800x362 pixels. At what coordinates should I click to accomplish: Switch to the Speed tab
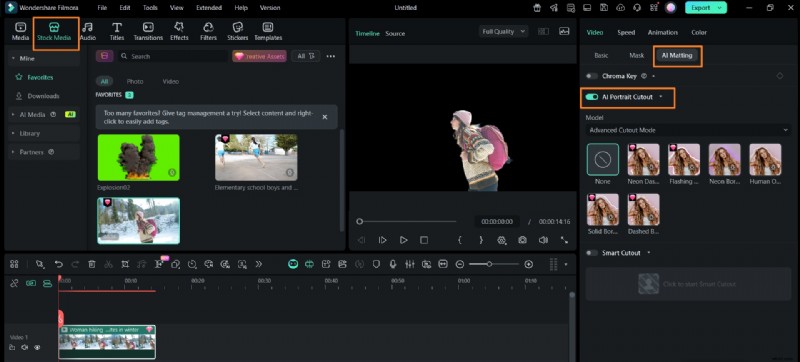coord(626,32)
